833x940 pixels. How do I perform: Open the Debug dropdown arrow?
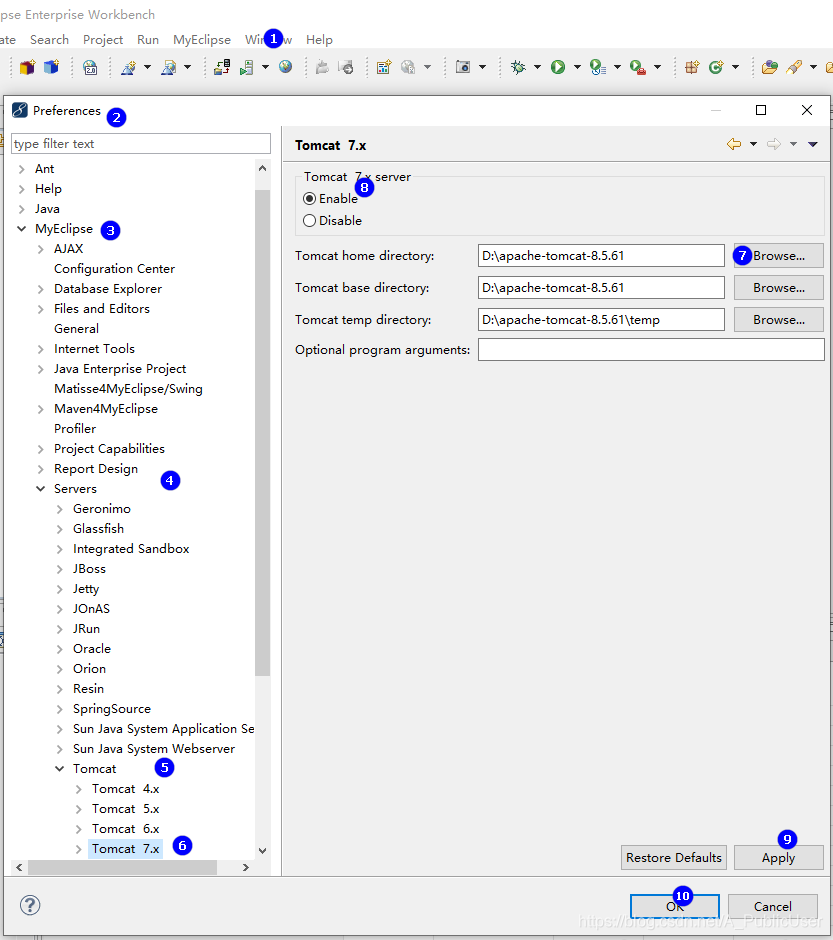(537, 67)
